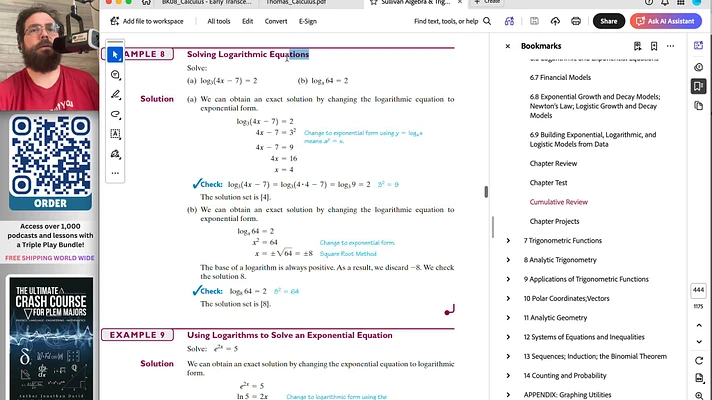Open pages thumbnails panel icon
The width and height of the screenshot is (712, 400).
click(x=698, y=106)
